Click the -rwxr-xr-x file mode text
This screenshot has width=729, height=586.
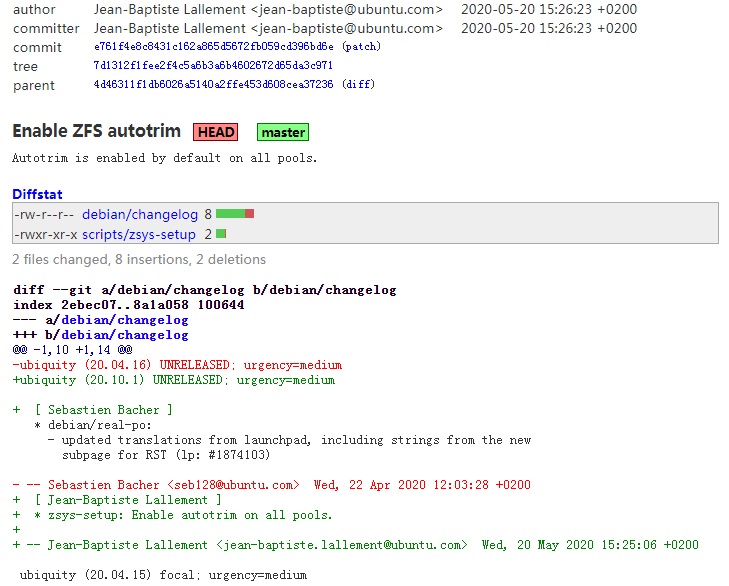[x=46, y=234]
